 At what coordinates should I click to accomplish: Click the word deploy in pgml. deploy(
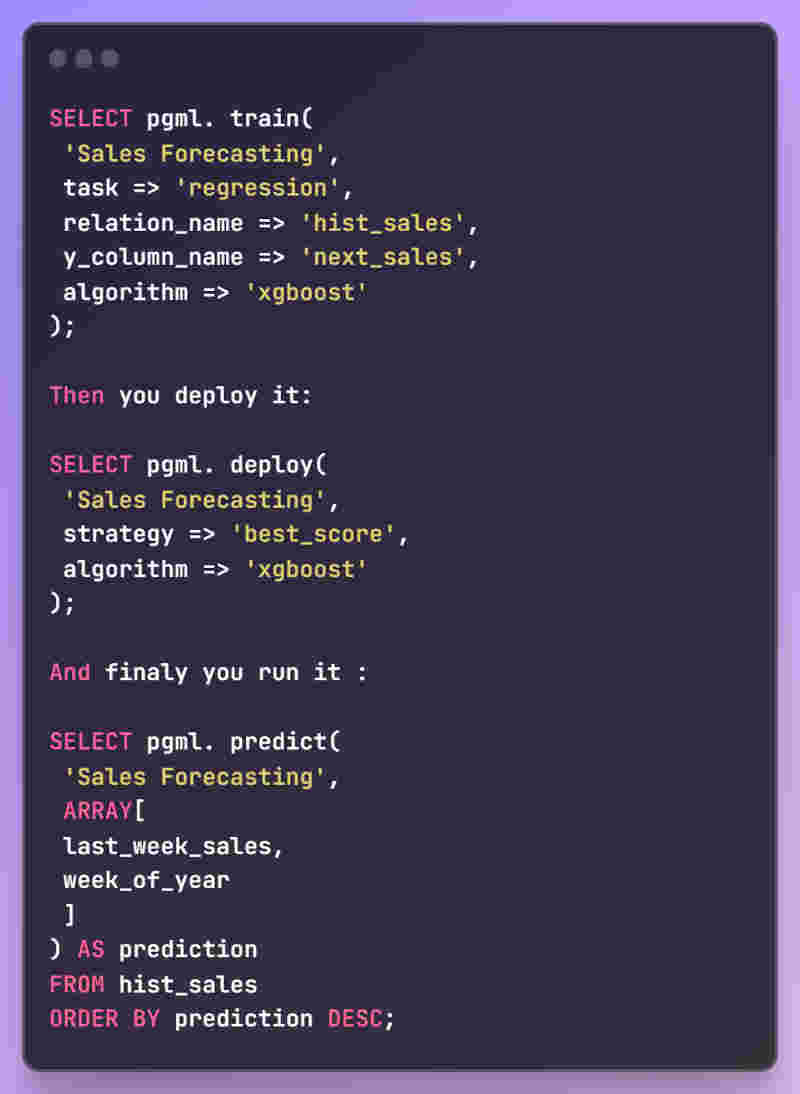272,465
